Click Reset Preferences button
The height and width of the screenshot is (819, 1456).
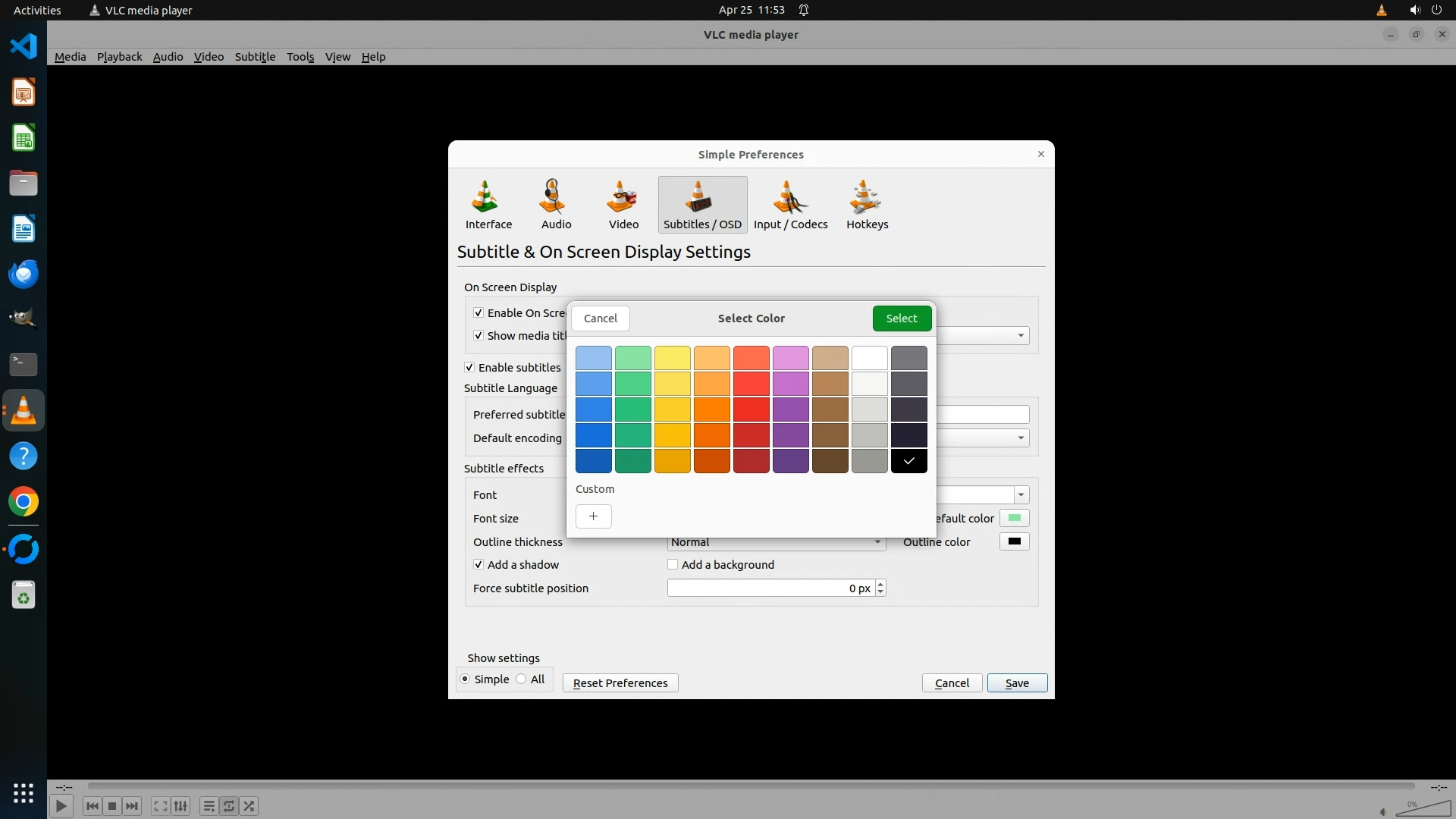620,683
